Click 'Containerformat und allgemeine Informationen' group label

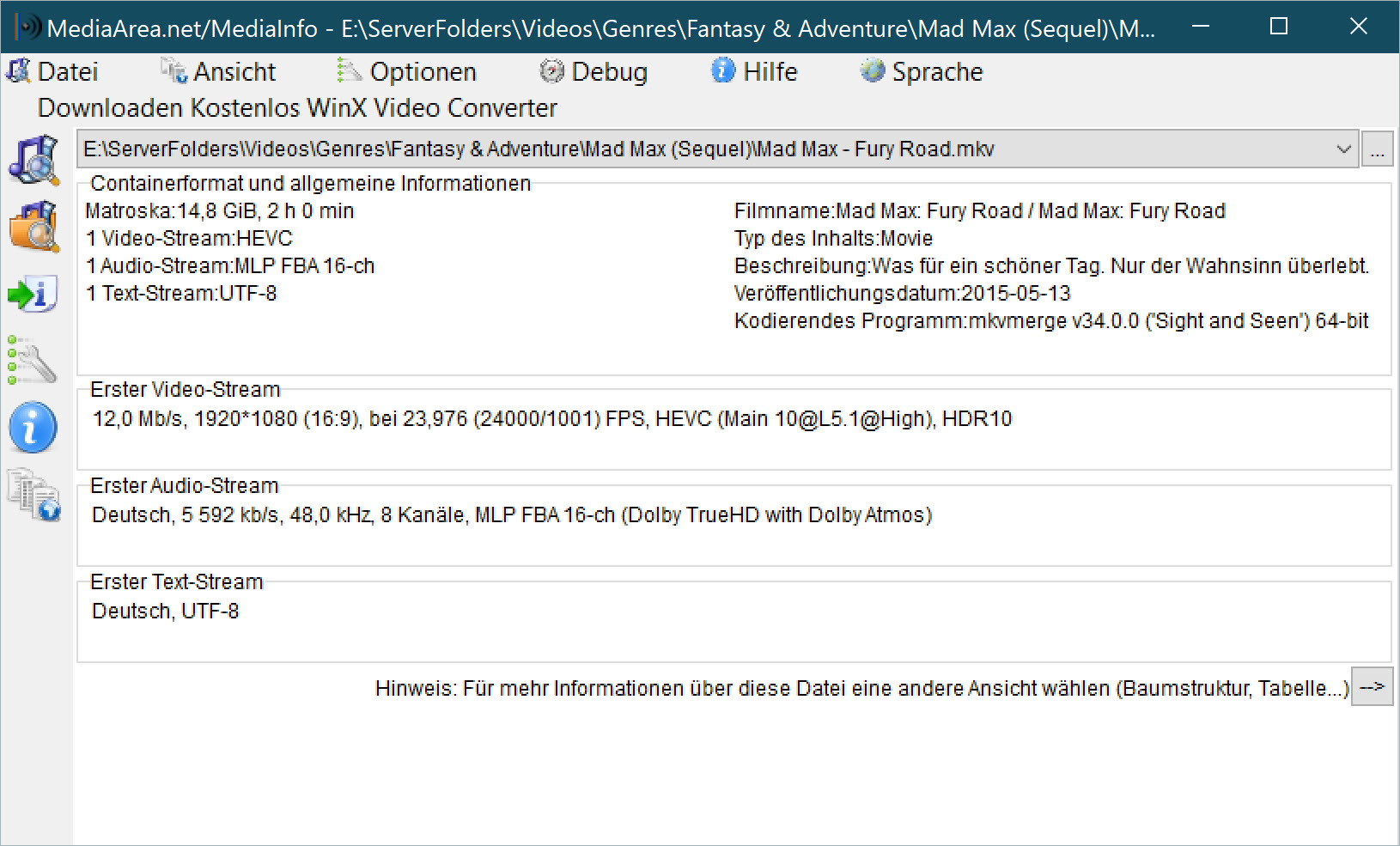click(x=310, y=184)
